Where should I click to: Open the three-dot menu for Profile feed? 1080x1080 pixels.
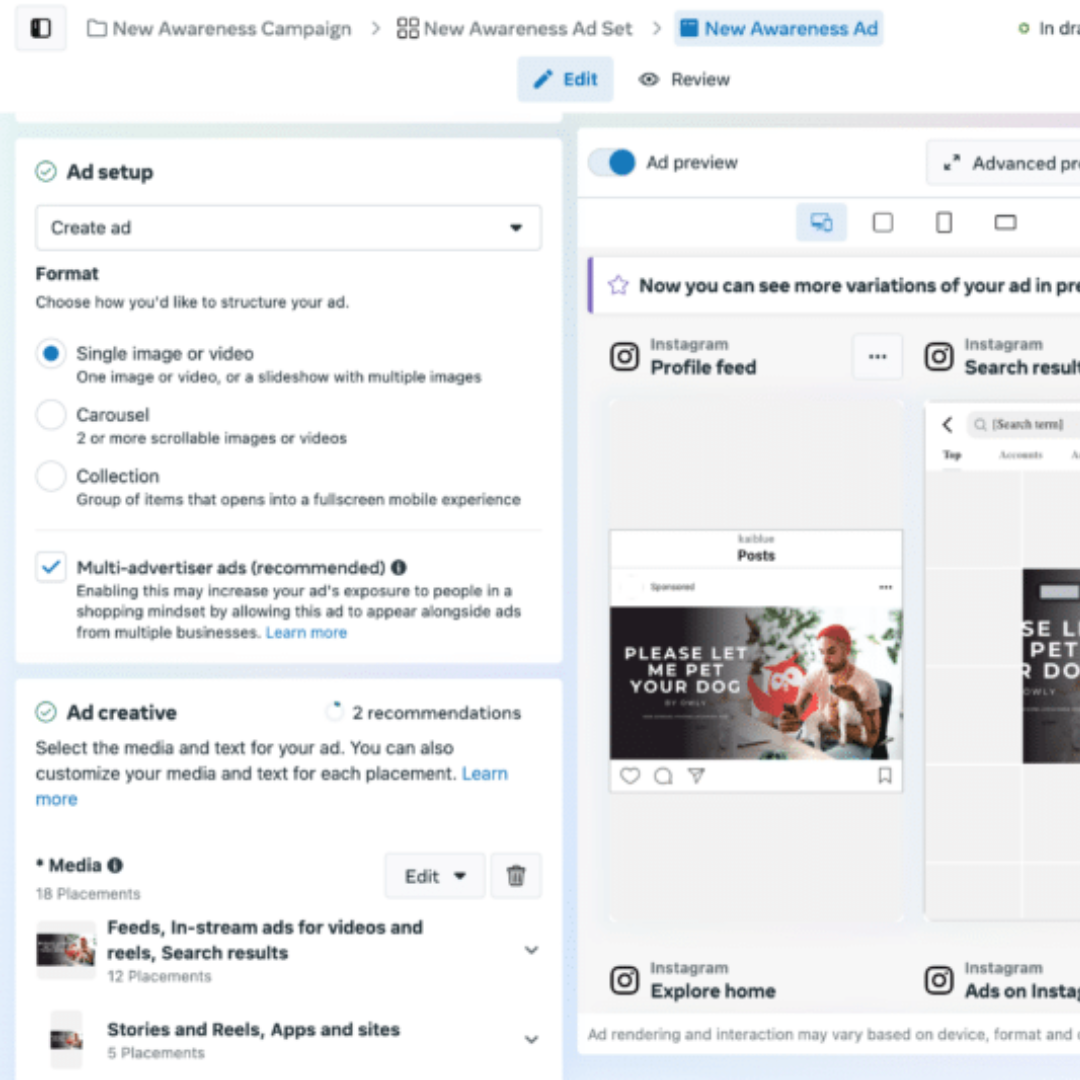point(877,357)
